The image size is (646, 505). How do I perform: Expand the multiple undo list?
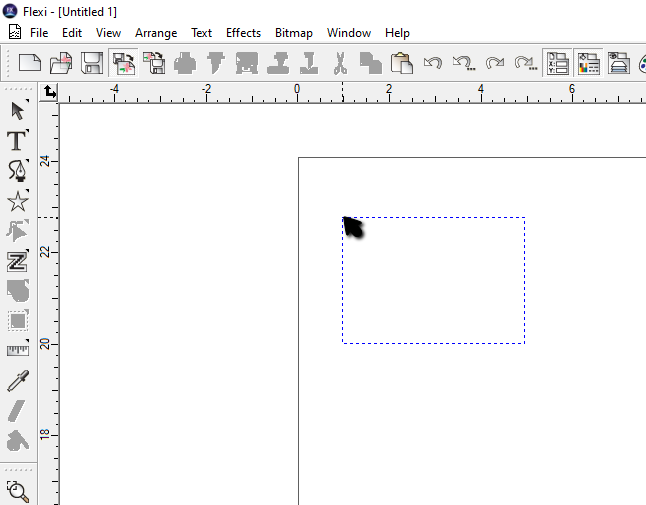click(x=463, y=64)
